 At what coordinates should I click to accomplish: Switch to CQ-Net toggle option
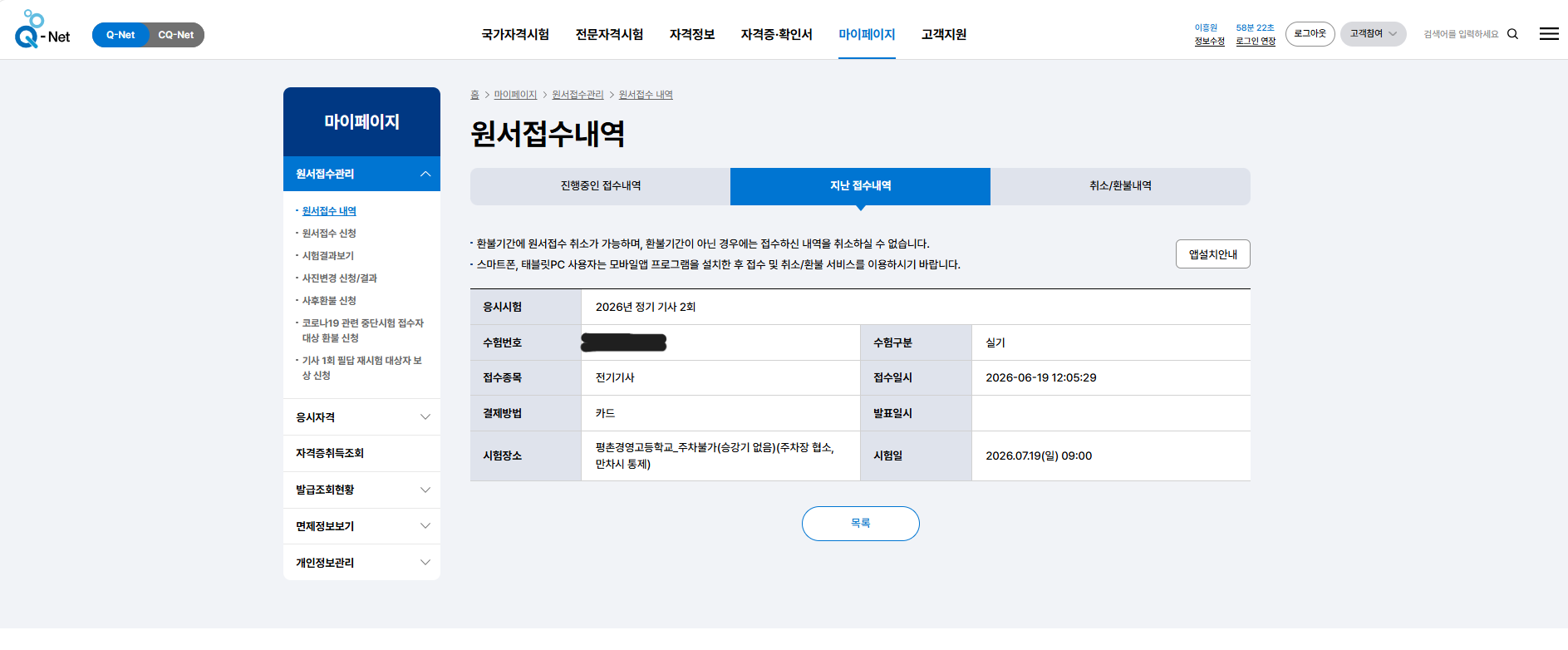click(x=176, y=35)
